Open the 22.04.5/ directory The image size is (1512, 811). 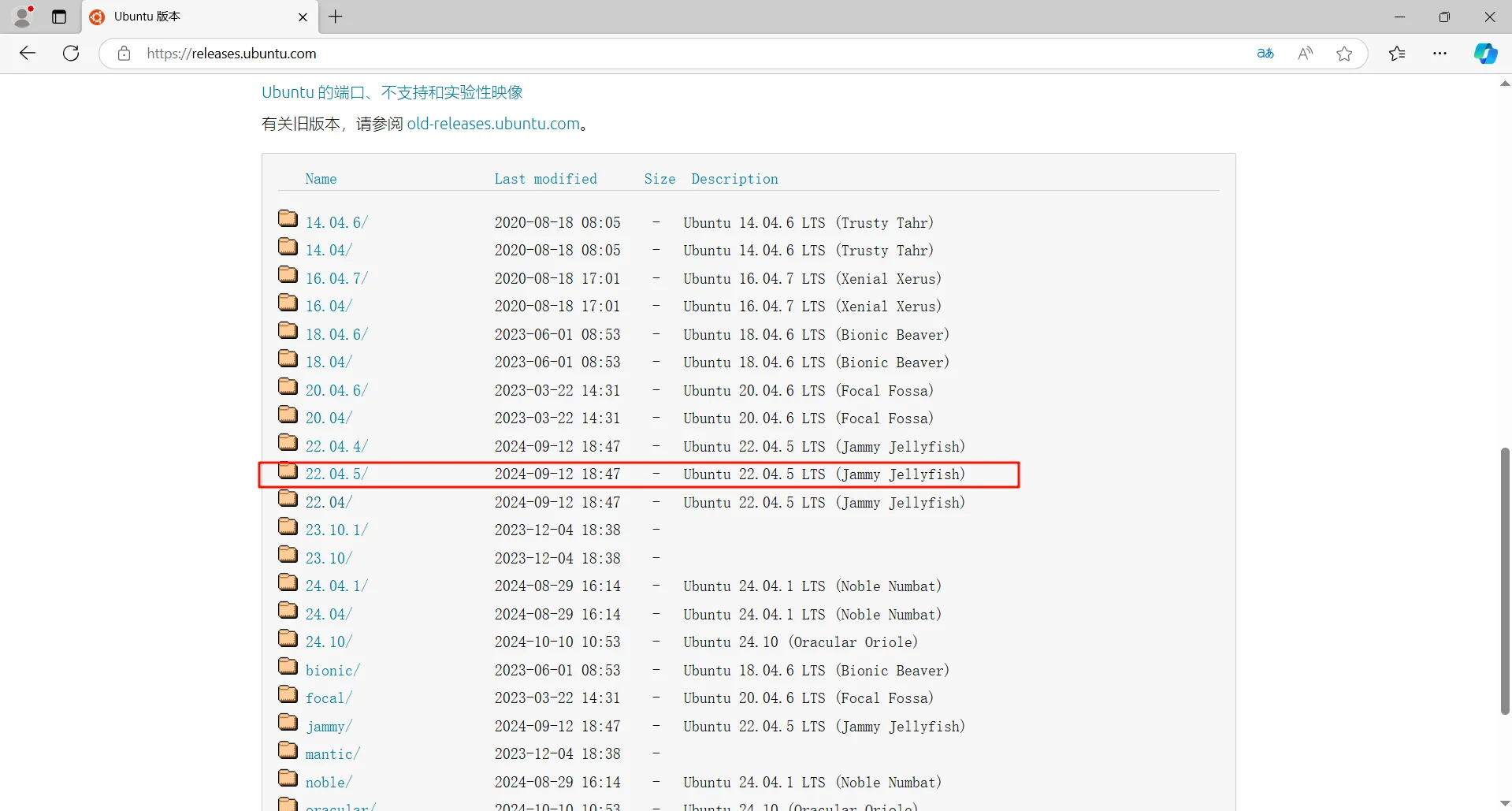click(x=336, y=474)
